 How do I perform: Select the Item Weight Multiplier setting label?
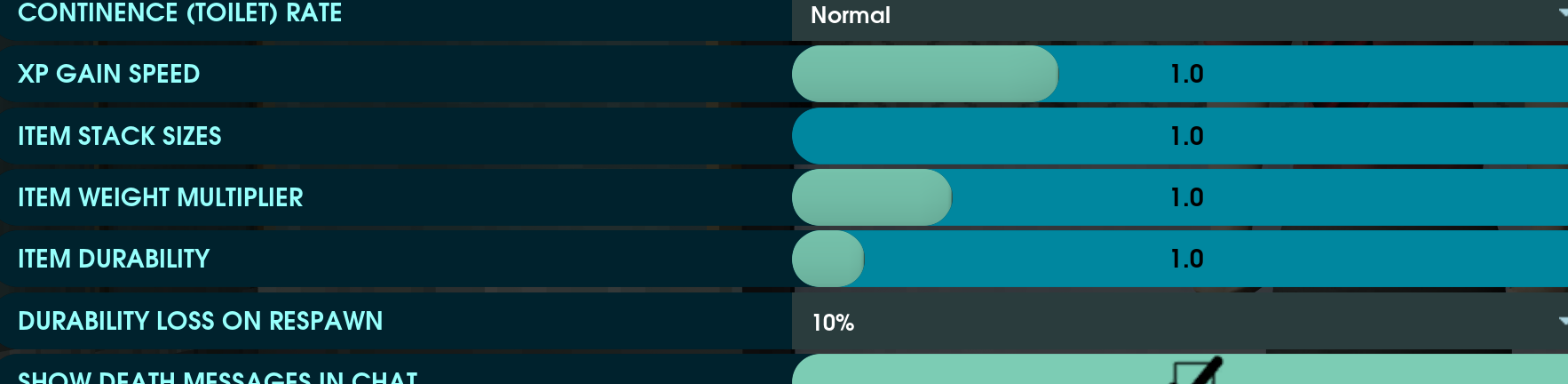pyautogui.click(x=161, y=197)
